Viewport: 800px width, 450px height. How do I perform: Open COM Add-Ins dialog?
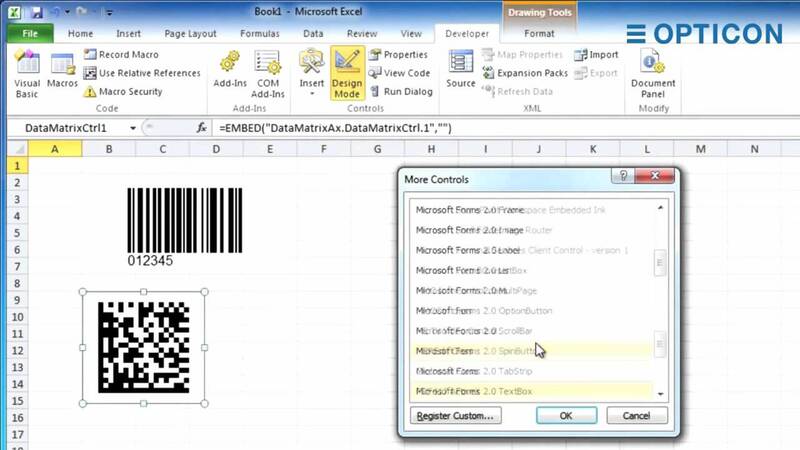coord(271,72)
